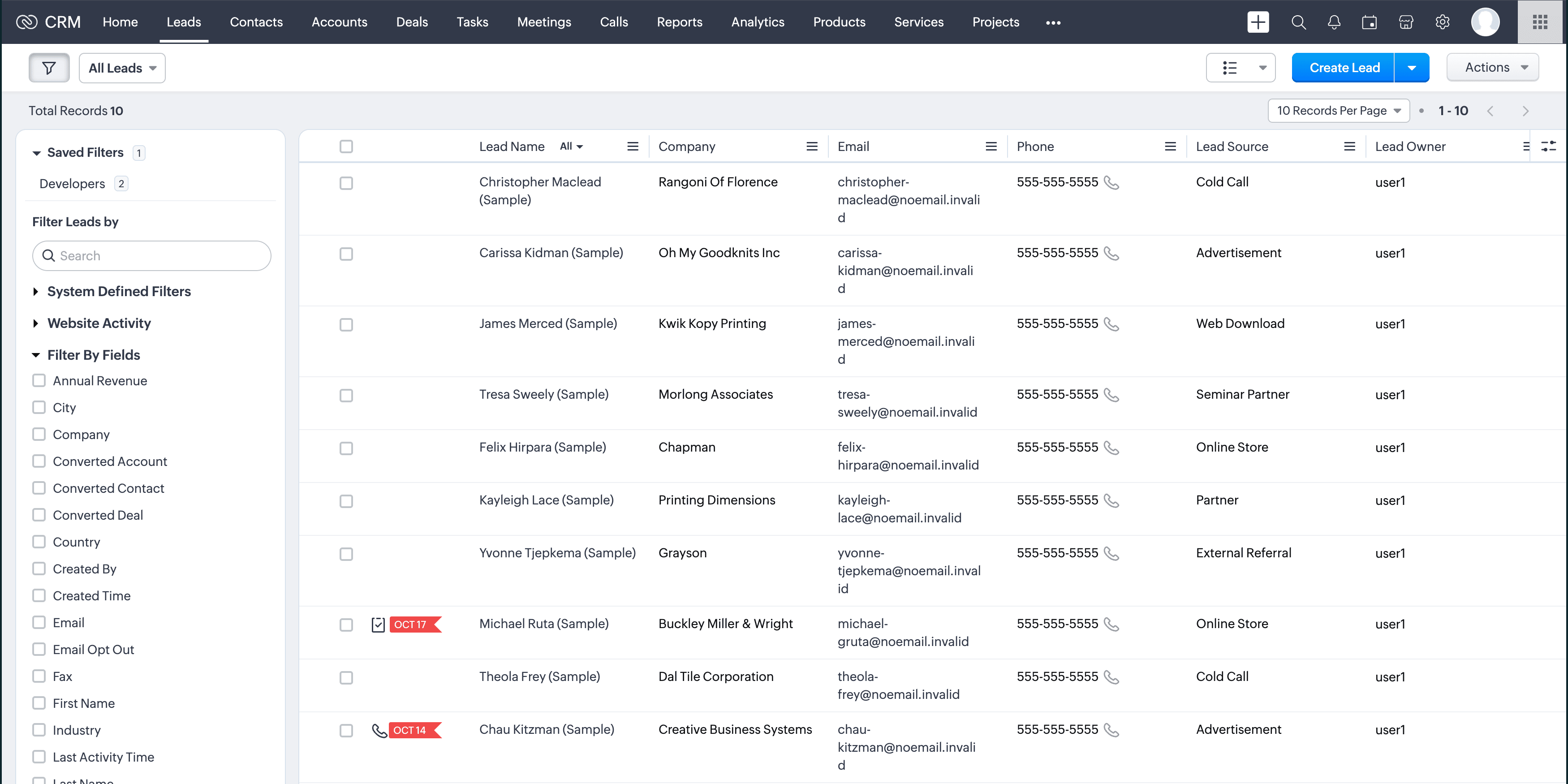Switch to the Contacts tab
Viewport: 1568px width, 784px height.
(256, 22)
